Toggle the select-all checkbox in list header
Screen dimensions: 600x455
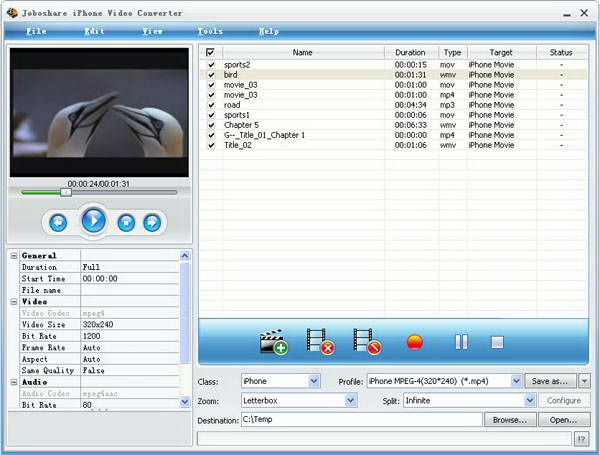[x=210, y=52]
